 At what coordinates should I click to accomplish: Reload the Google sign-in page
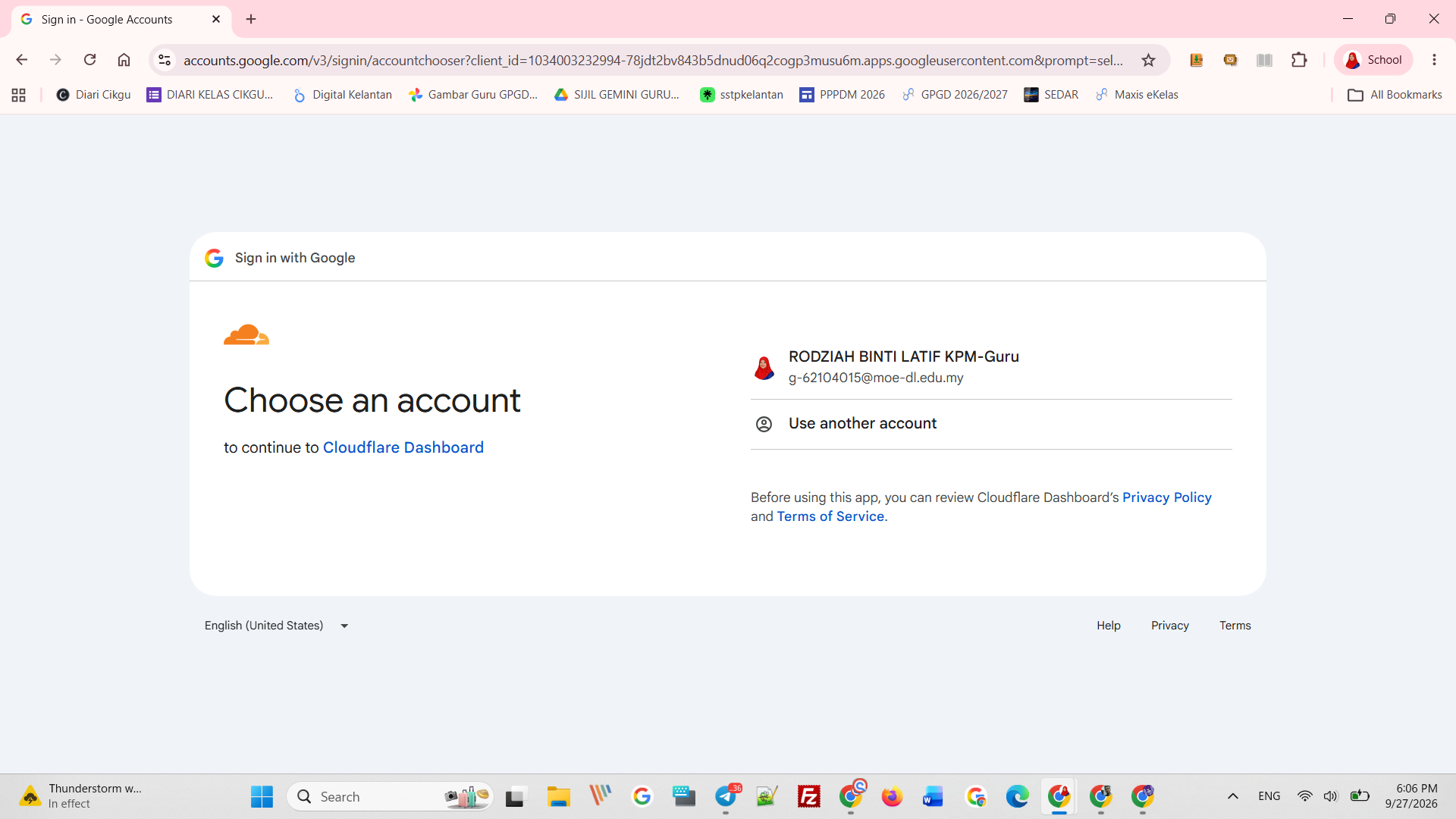(89, 60)
